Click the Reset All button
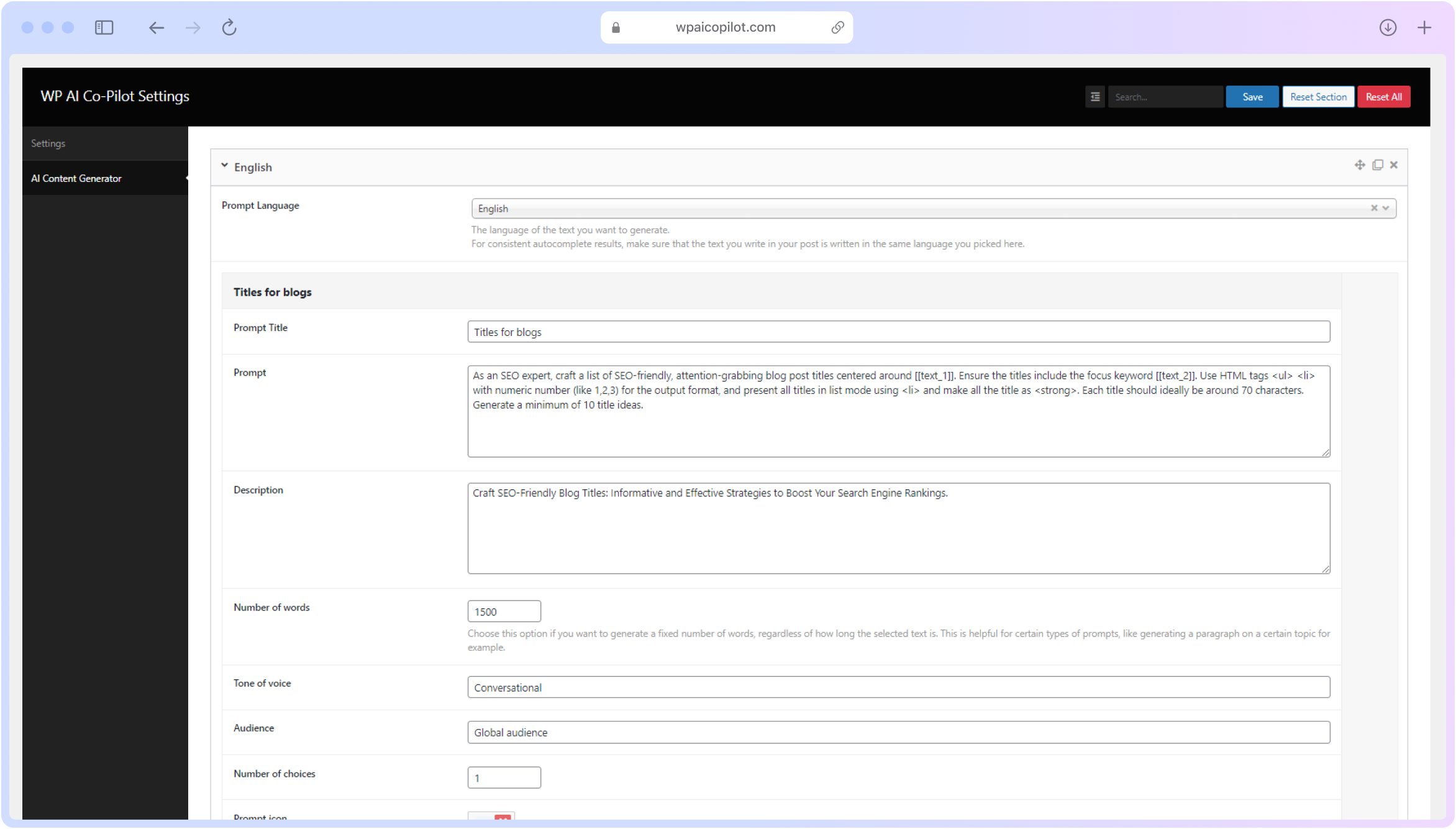 coord(1383,96)
